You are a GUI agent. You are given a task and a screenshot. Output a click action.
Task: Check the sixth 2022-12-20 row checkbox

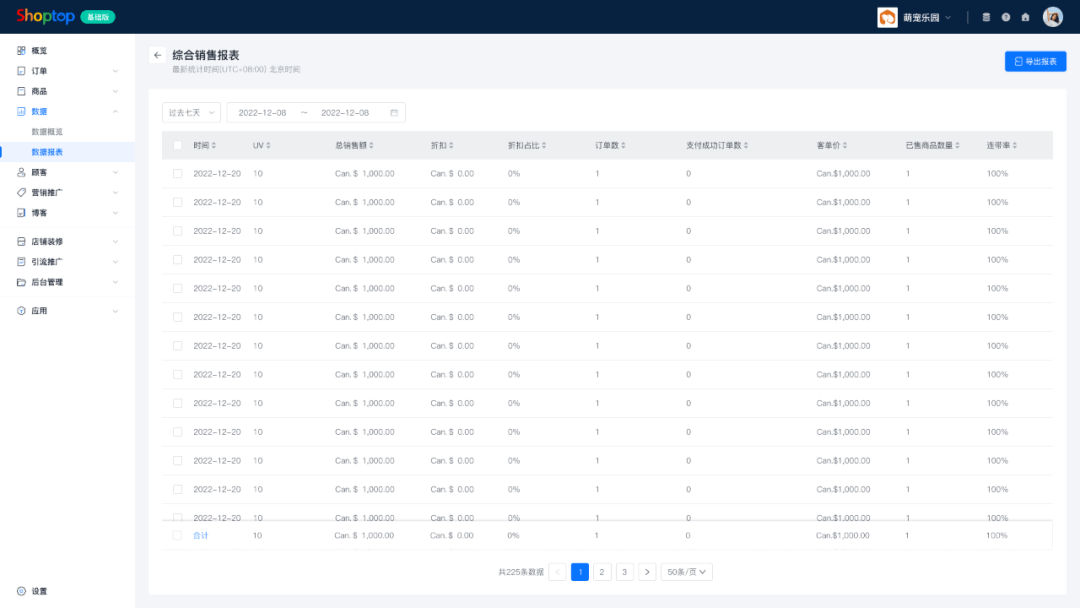178,317
